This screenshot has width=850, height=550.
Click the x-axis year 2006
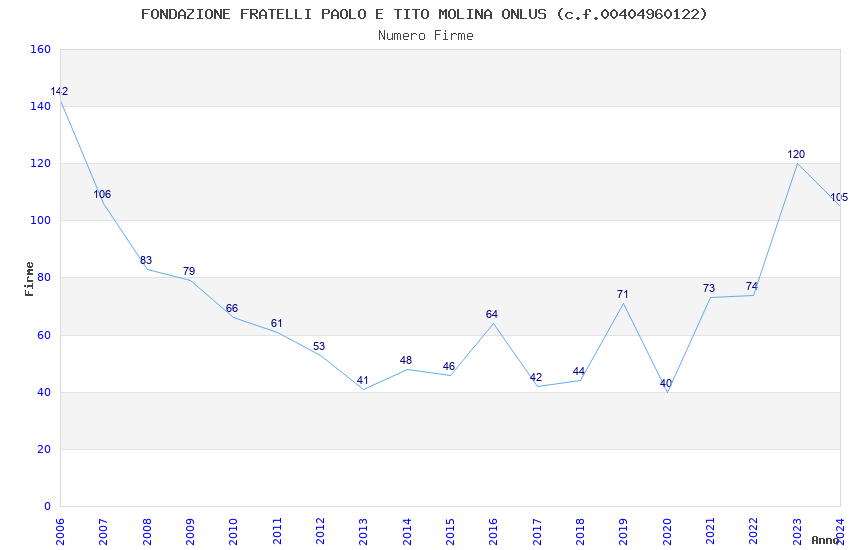coord(60,531)
